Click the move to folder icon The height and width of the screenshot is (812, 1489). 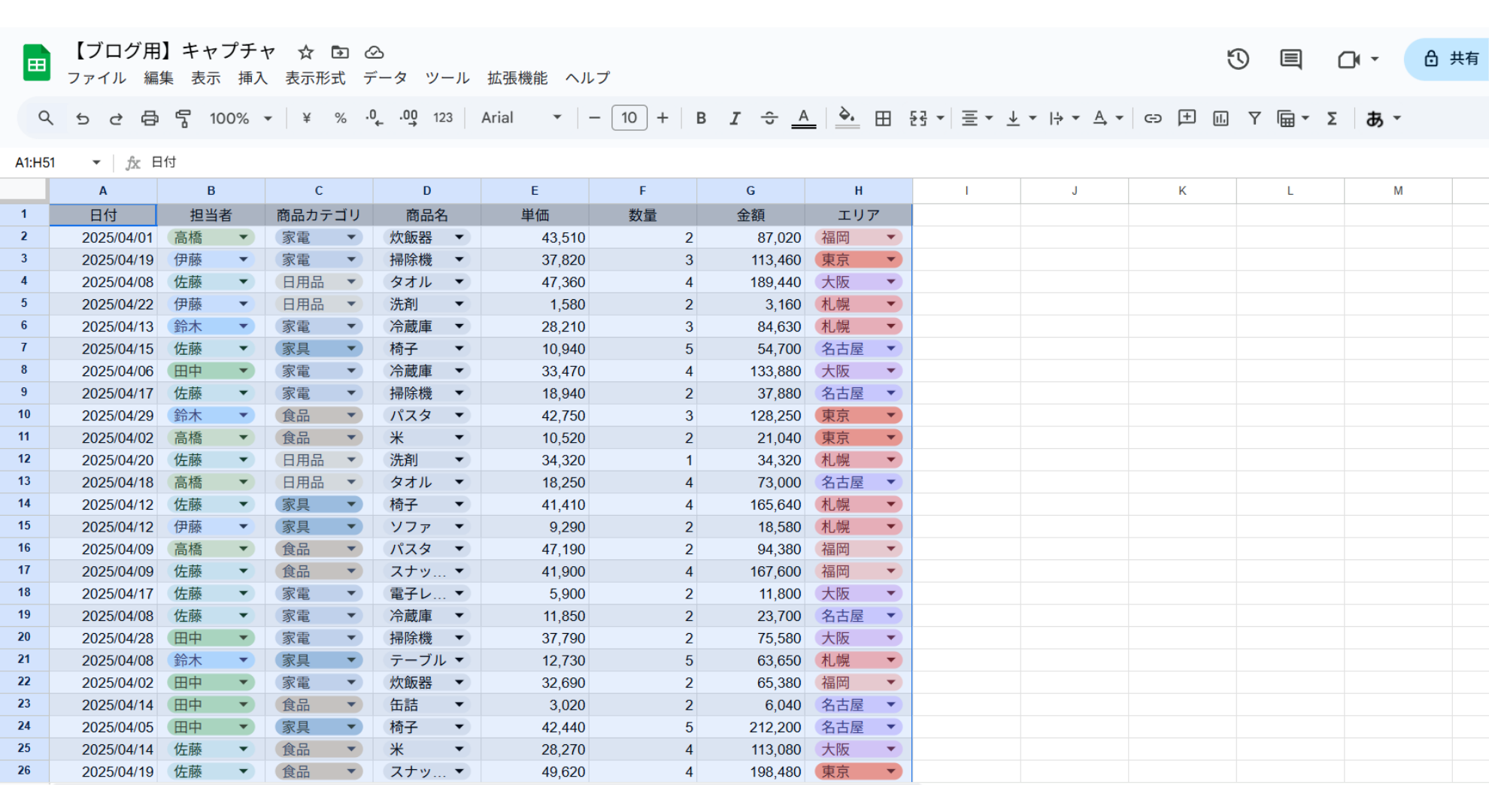340,52
